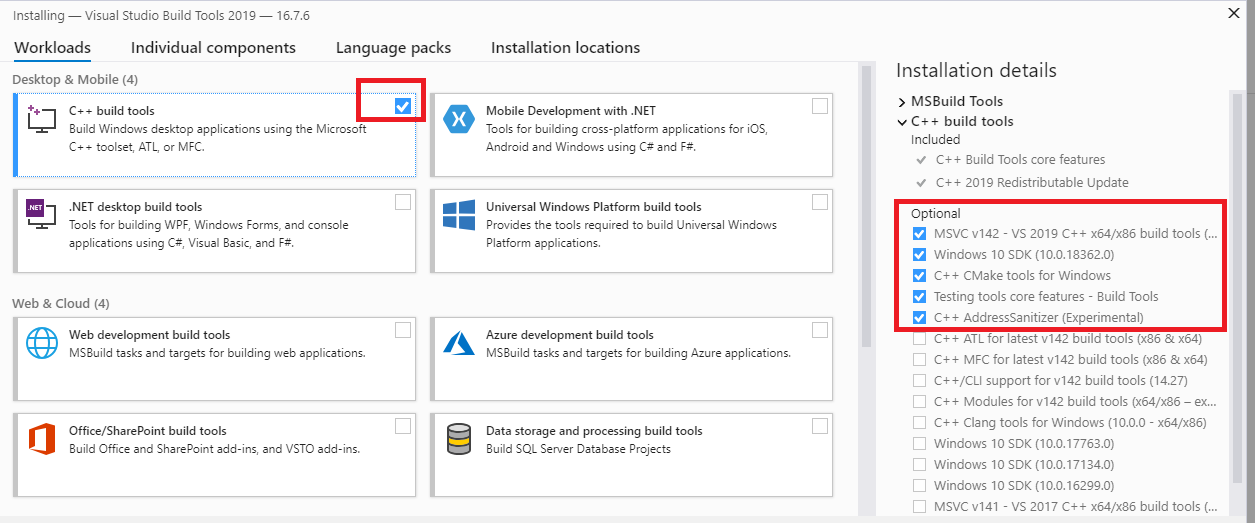
Task: Switch to the Individual components tab
Action: (x=213, y=48)
